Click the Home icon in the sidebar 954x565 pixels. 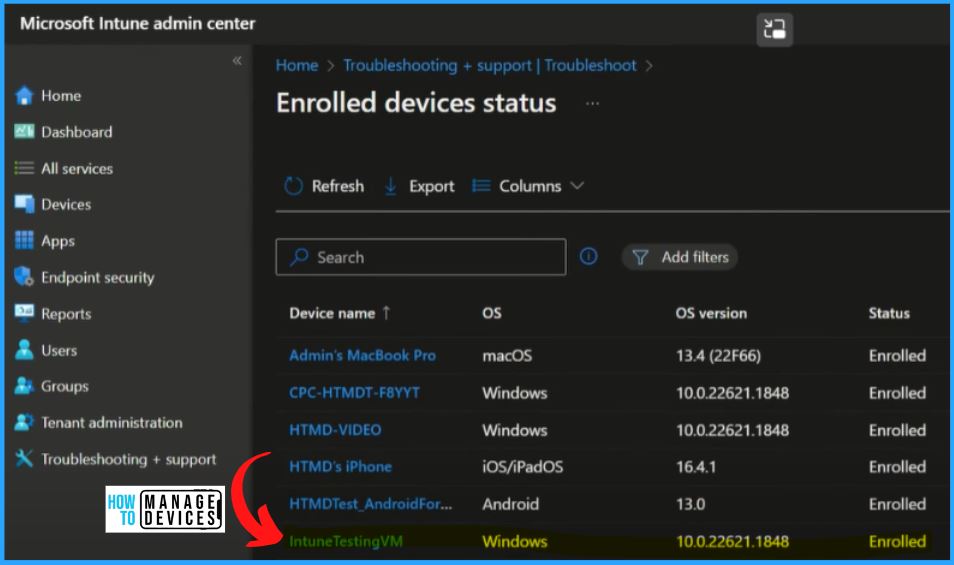point(24,95)
